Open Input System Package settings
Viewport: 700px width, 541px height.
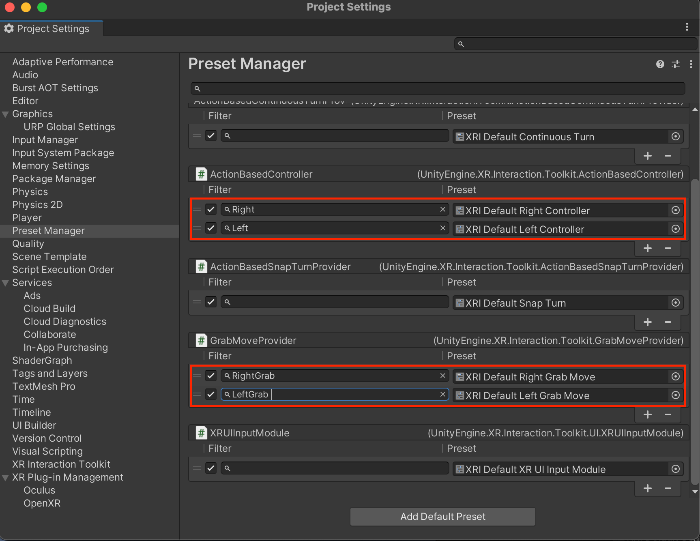63,153
